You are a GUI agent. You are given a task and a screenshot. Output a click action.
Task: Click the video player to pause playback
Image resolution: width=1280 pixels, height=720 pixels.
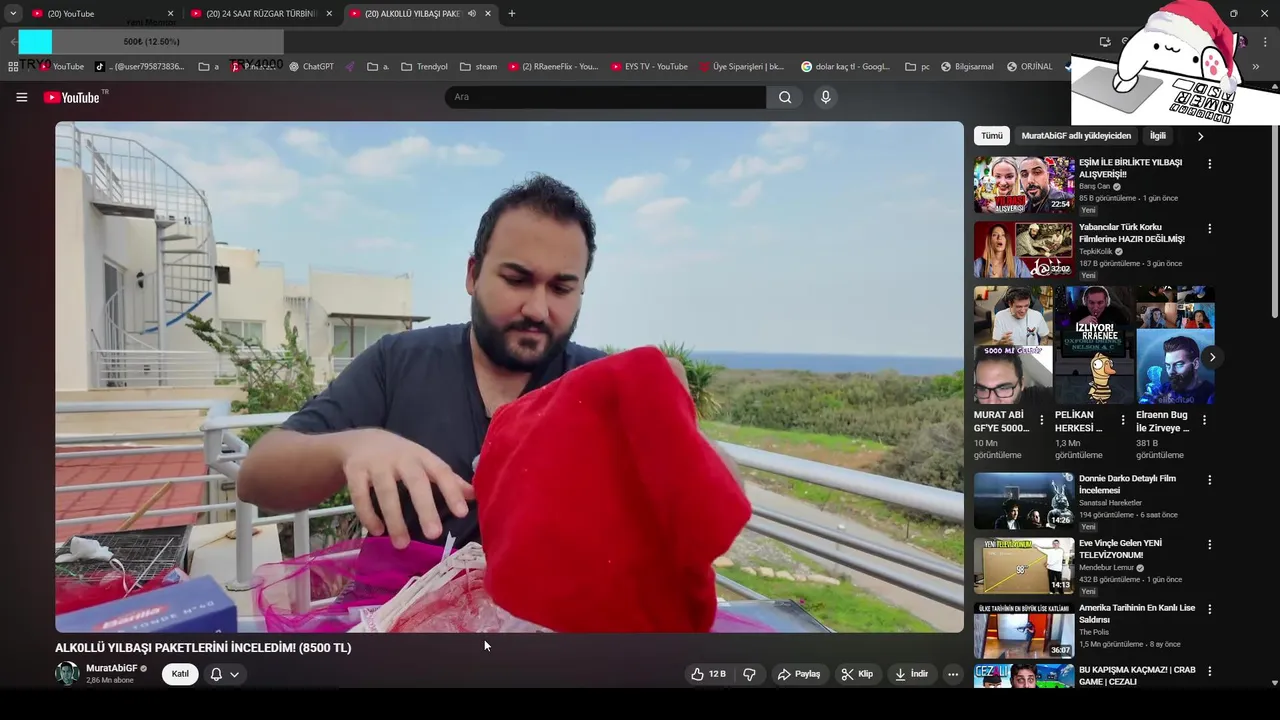point(509,377)
